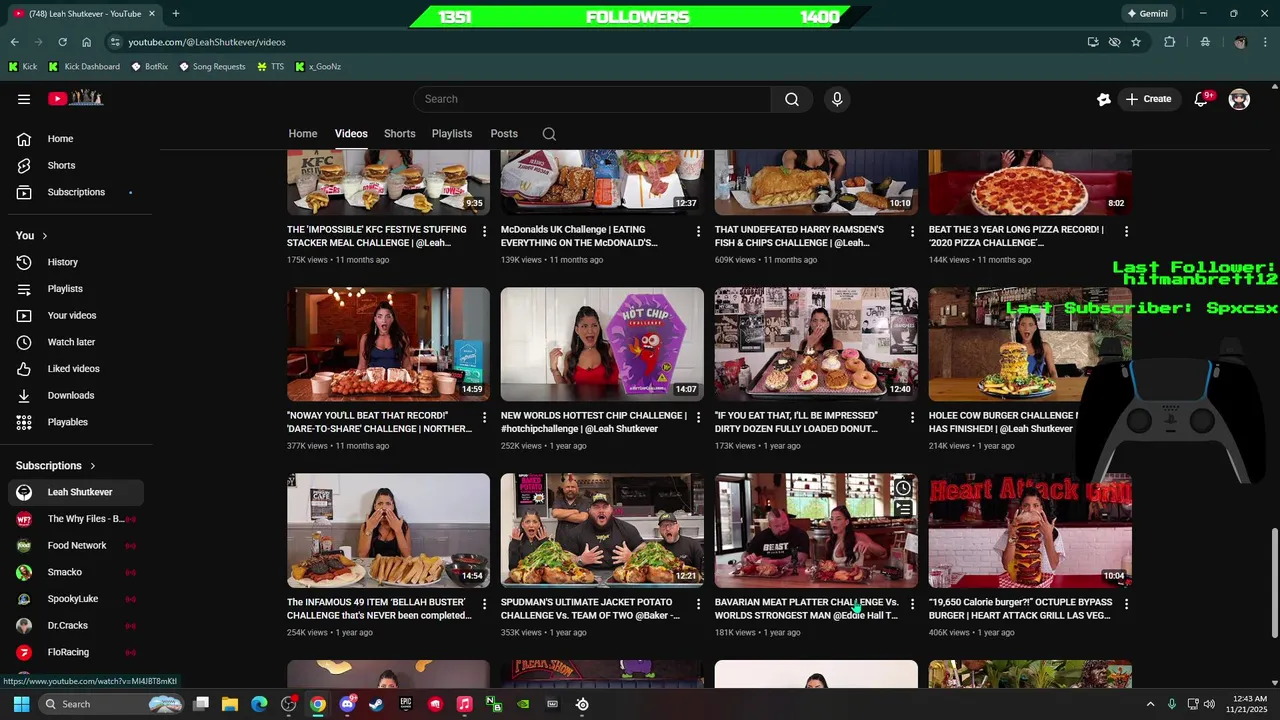
Task: Open options for Octuple Bypass Burger video
Action: click(1126, 604)
